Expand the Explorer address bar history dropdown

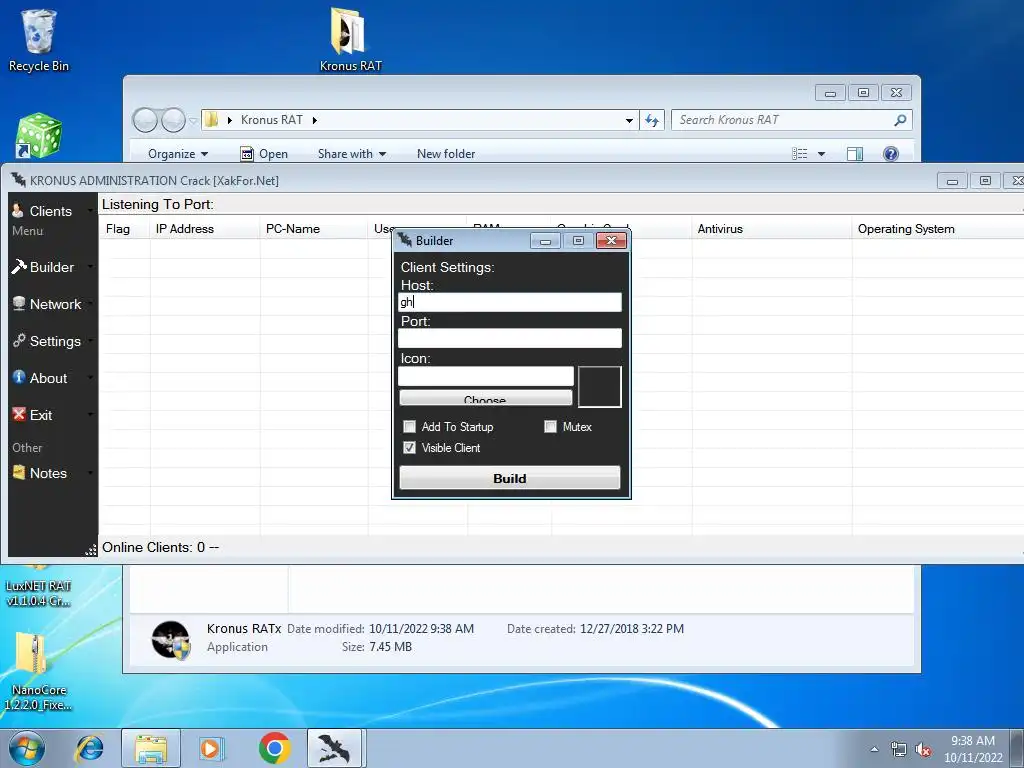click(x=629, y=120)
